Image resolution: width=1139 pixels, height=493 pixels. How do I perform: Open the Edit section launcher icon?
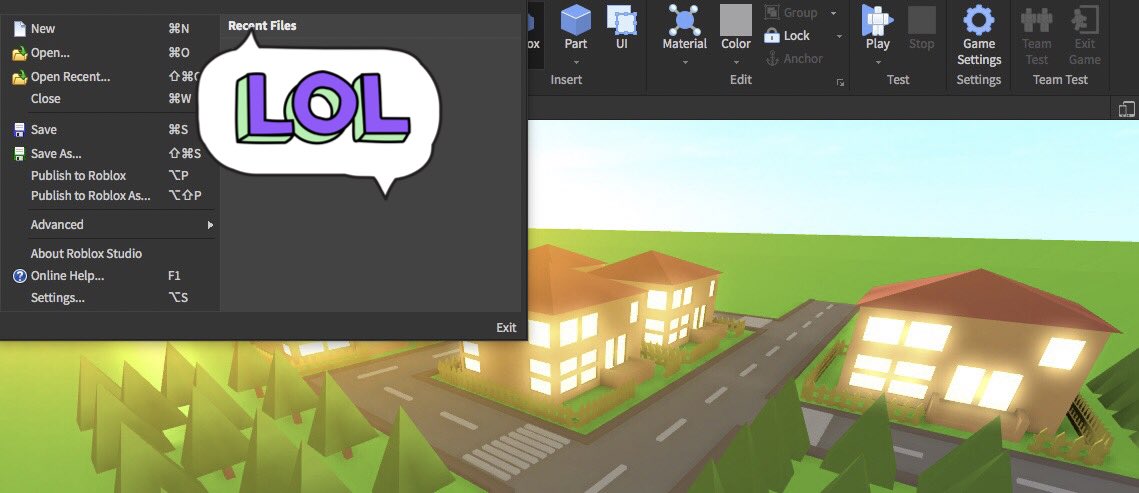pos(840,83)
